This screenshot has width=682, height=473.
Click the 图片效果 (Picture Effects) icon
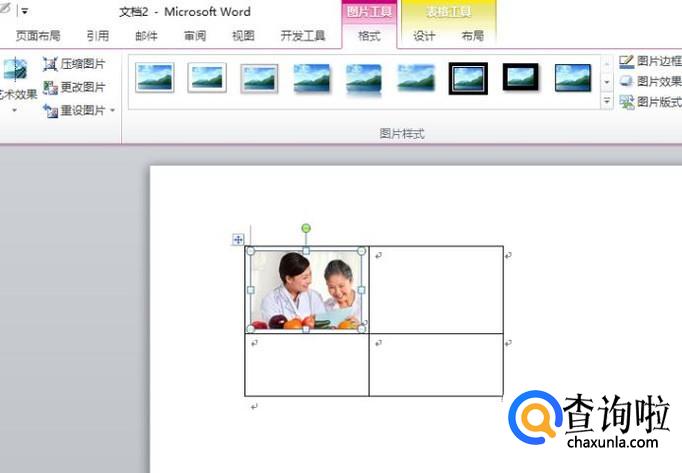(x=627, y=82)
